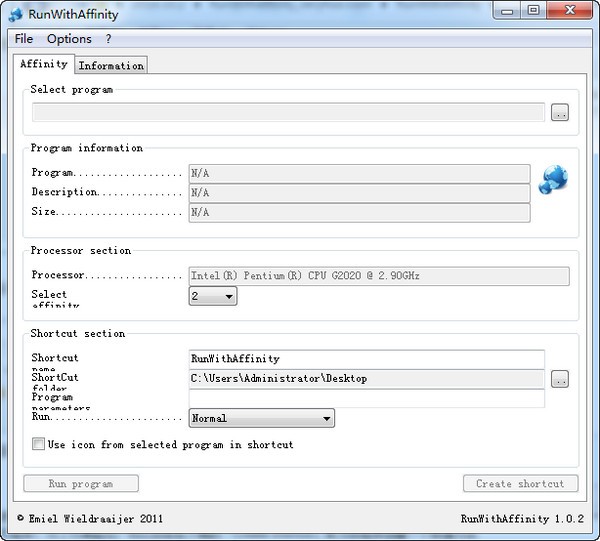Click the Processor Intel Pentium field
This screenshot has width=600, height=541.
[x=379, y=276]
